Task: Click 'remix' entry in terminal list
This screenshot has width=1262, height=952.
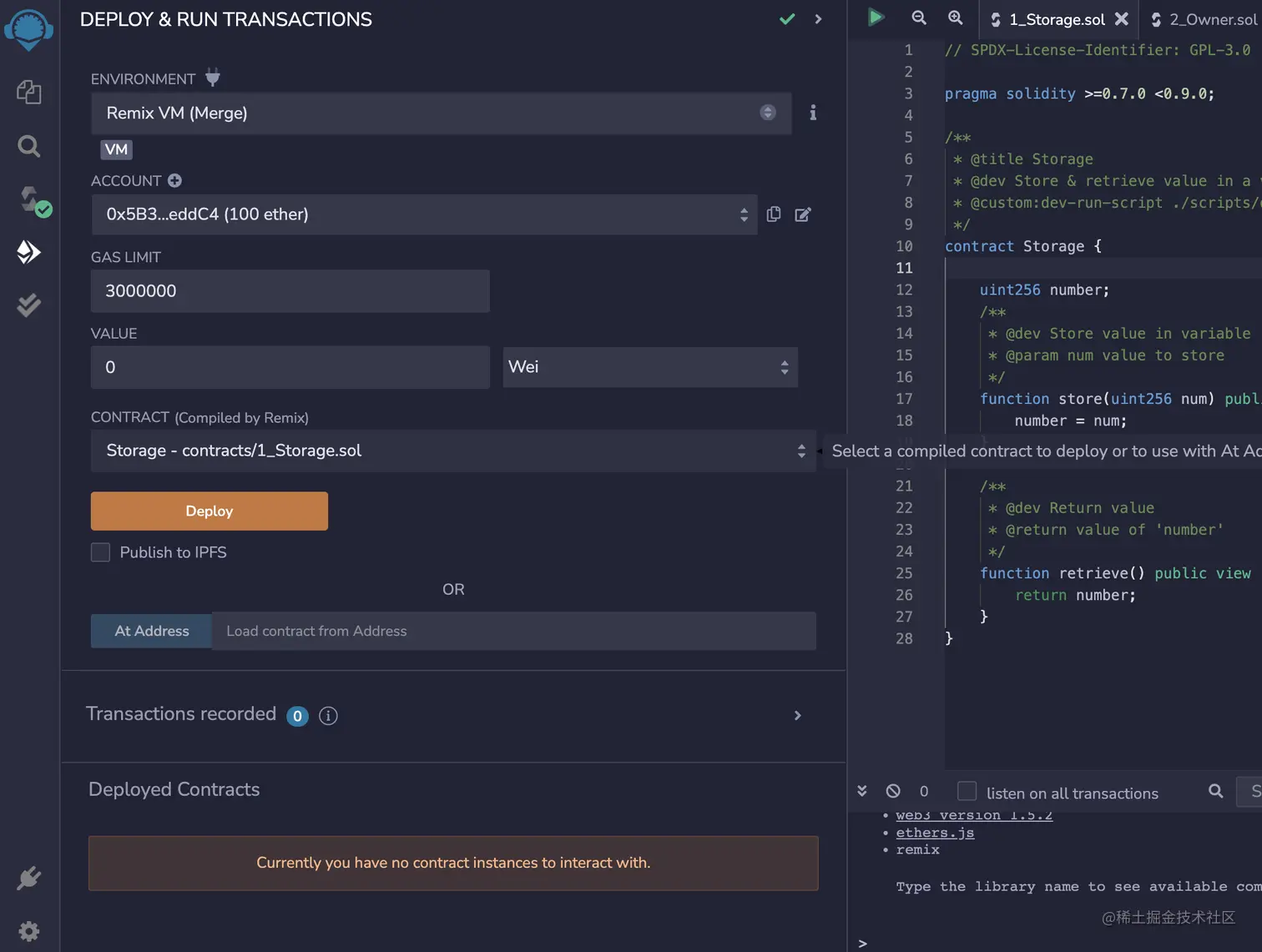Action: tap(917, 849)
